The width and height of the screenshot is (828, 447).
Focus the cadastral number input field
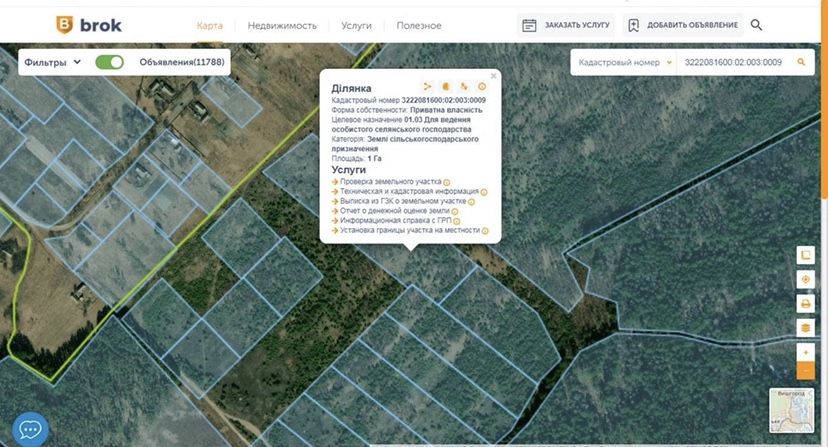733,62
